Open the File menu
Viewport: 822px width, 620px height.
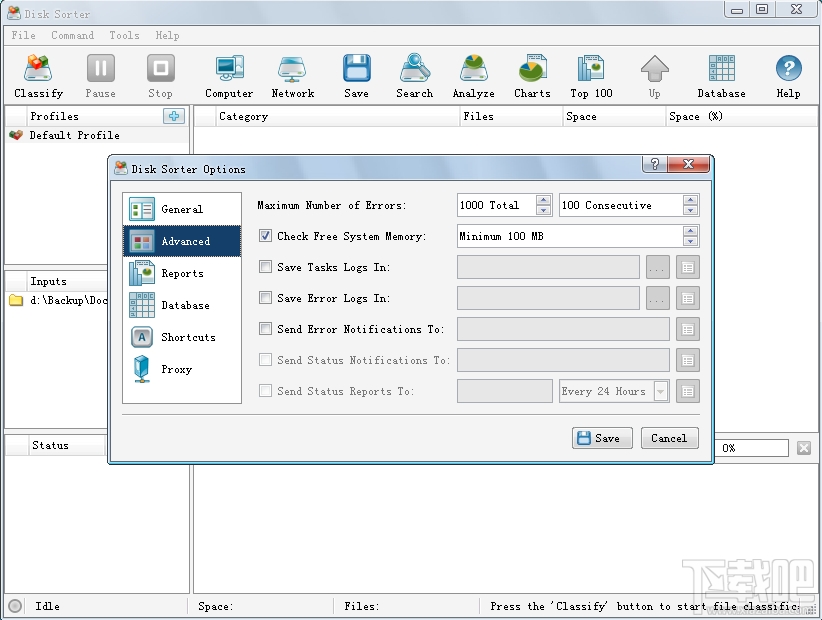click(24, 35)
